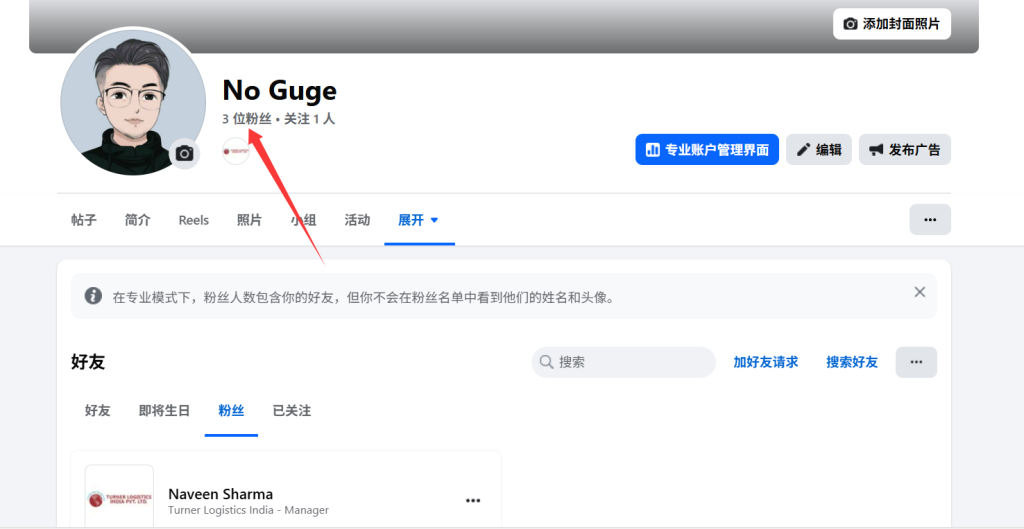
Task: Click the megaphone Advertise button
Action: (904, 150)
